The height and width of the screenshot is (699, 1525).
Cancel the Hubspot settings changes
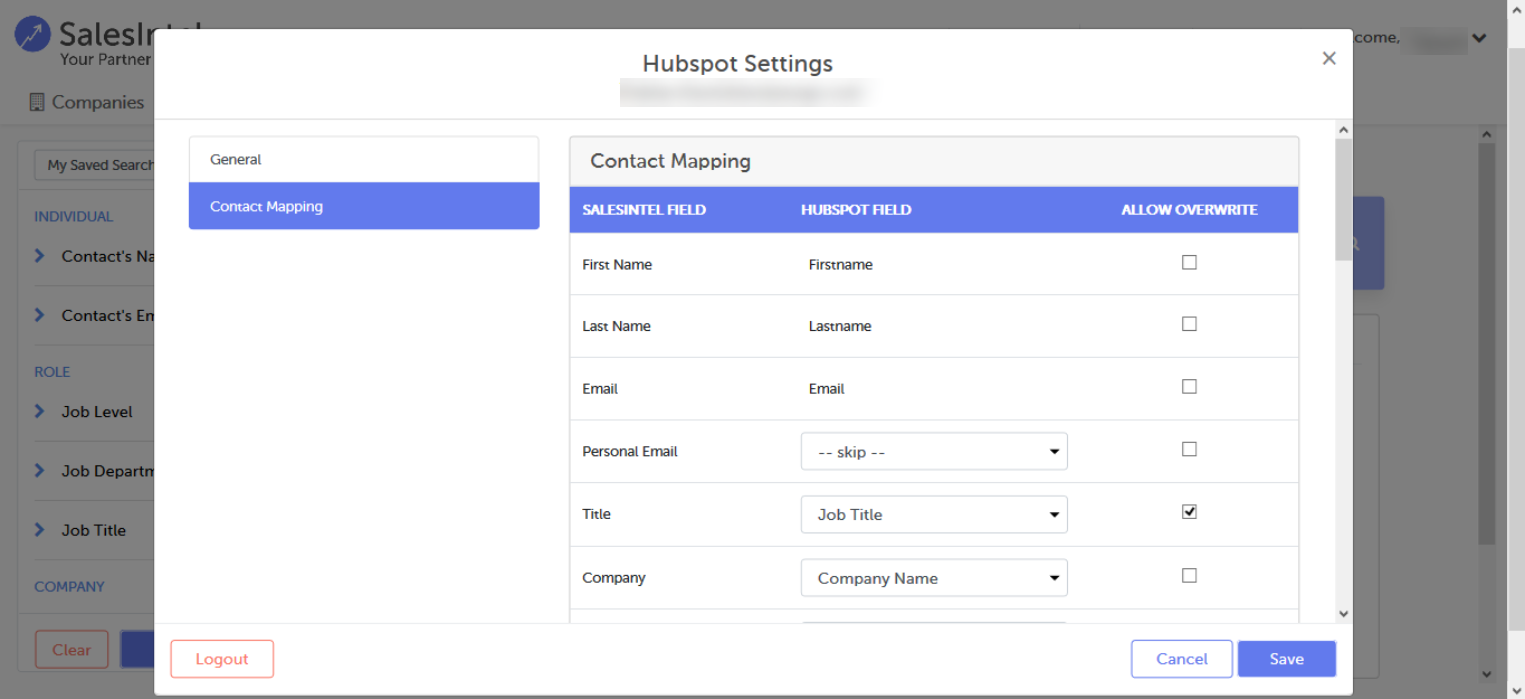pos(1182,659)
